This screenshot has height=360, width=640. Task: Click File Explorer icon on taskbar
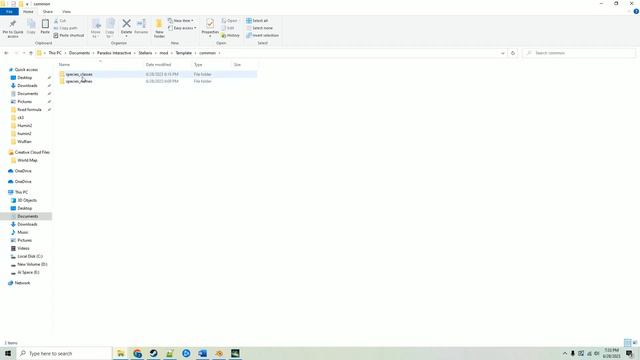pyautogui.click(x=121, y=353)
